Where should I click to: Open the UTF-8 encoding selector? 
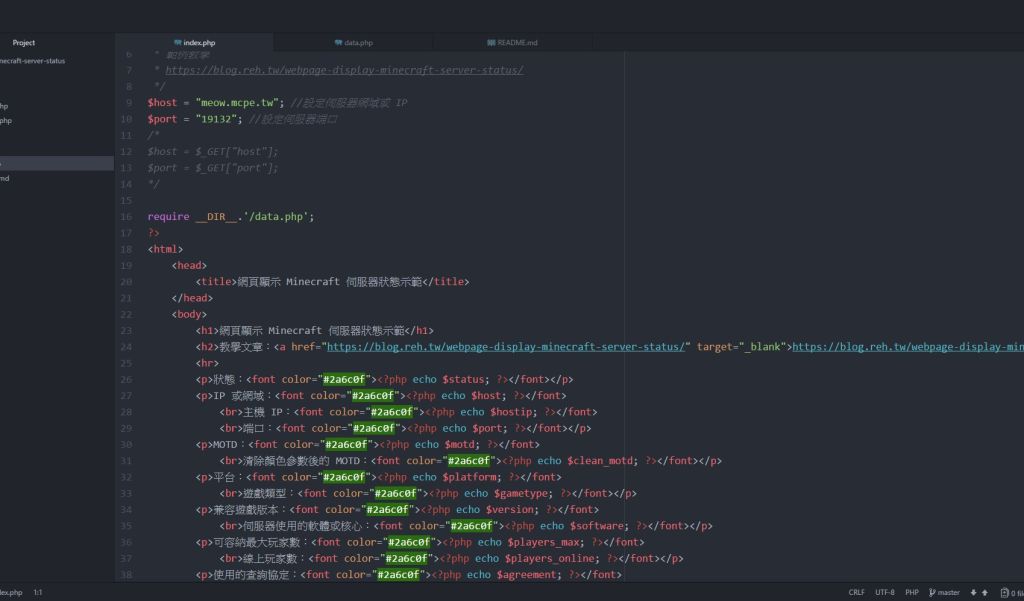[885, 593]
